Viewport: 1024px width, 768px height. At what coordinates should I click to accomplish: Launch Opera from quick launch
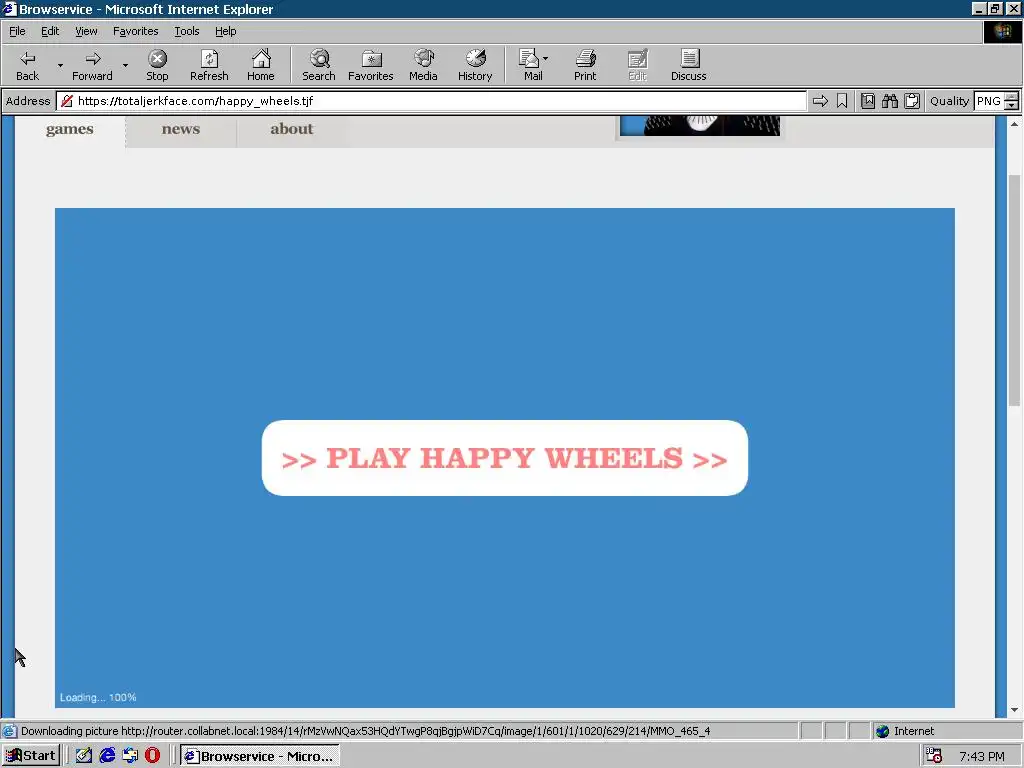[x=152, y=756]
